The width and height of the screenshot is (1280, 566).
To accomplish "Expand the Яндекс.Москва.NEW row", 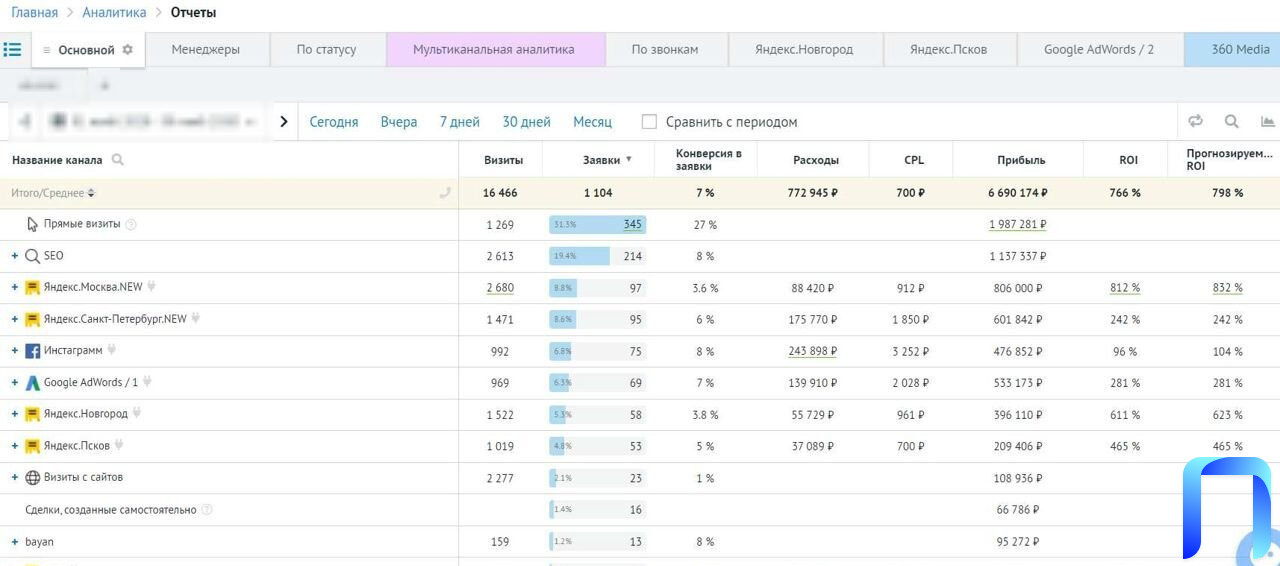I will (x=15, y=288).
